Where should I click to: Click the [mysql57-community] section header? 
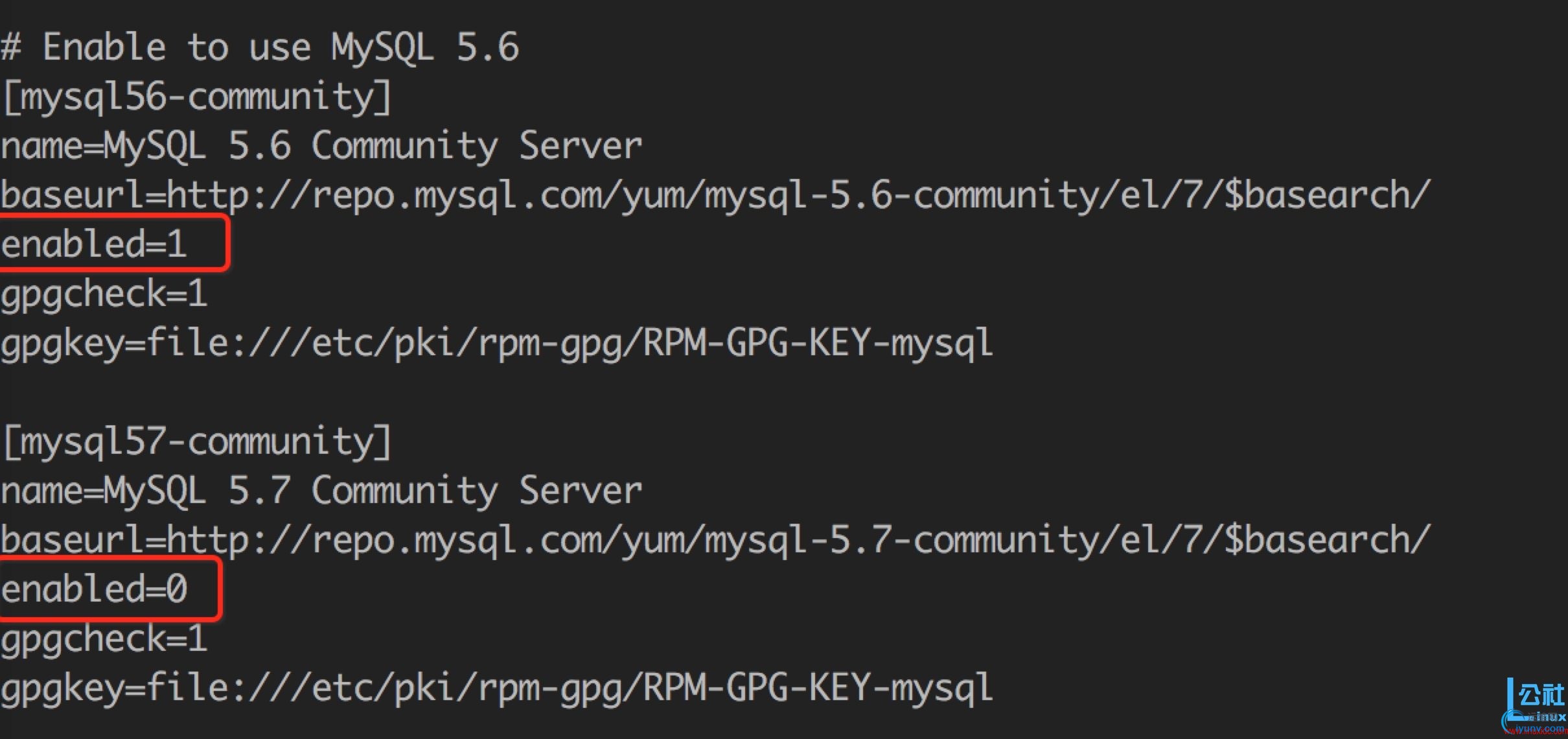(x=197, y=442)
